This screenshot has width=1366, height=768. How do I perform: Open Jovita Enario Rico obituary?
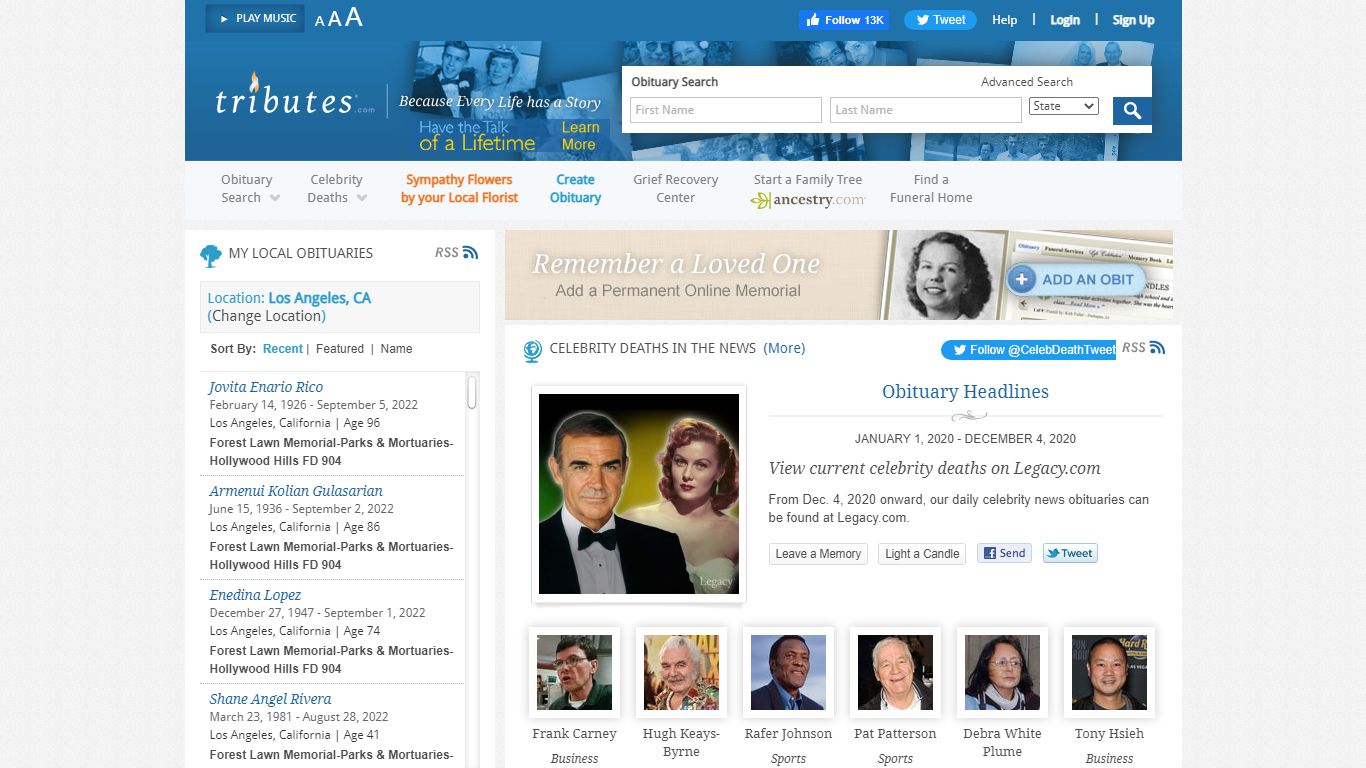click(x=266, y=387)
